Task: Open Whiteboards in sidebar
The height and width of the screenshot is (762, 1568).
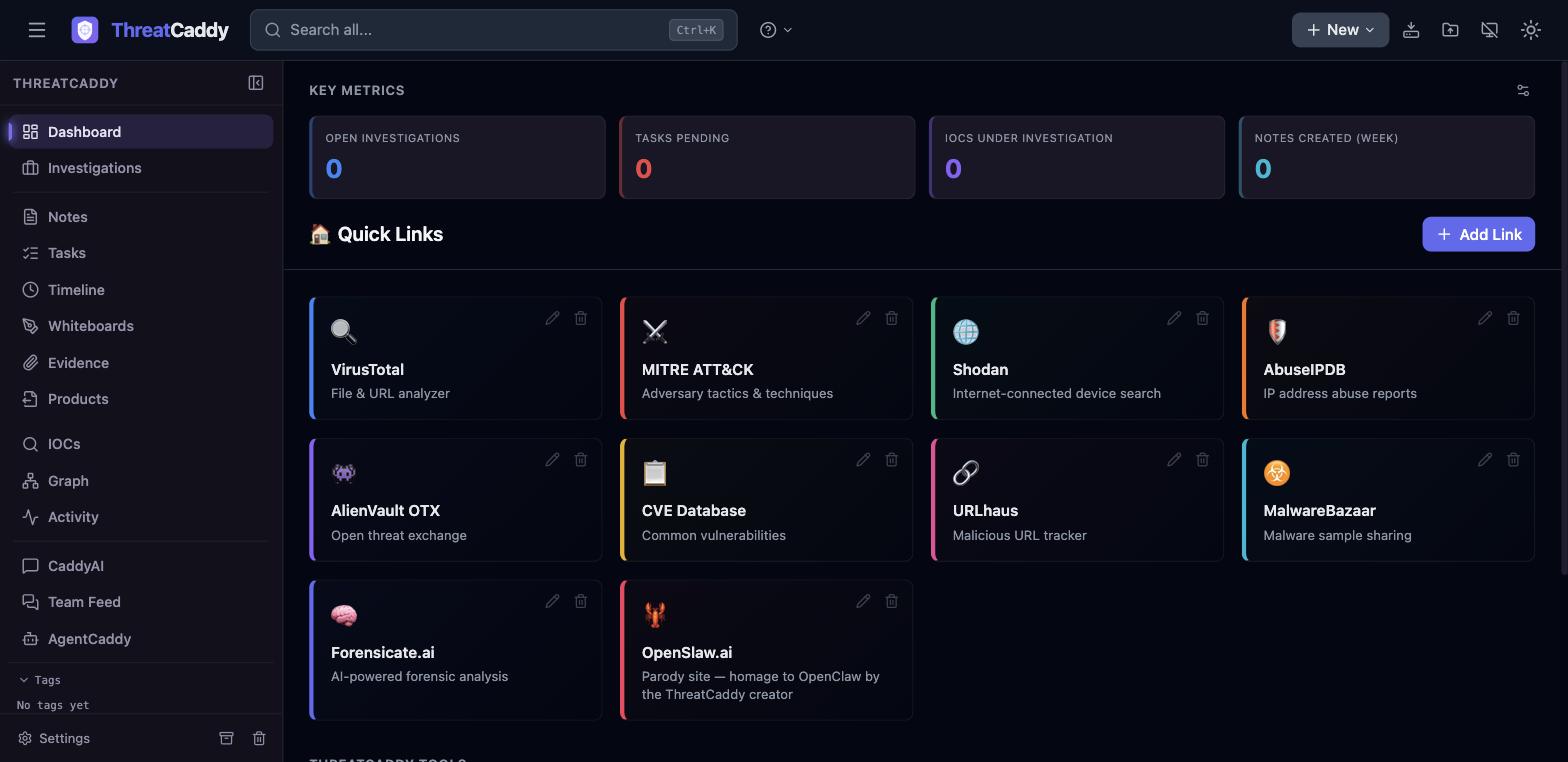Action: coord(140,326)
